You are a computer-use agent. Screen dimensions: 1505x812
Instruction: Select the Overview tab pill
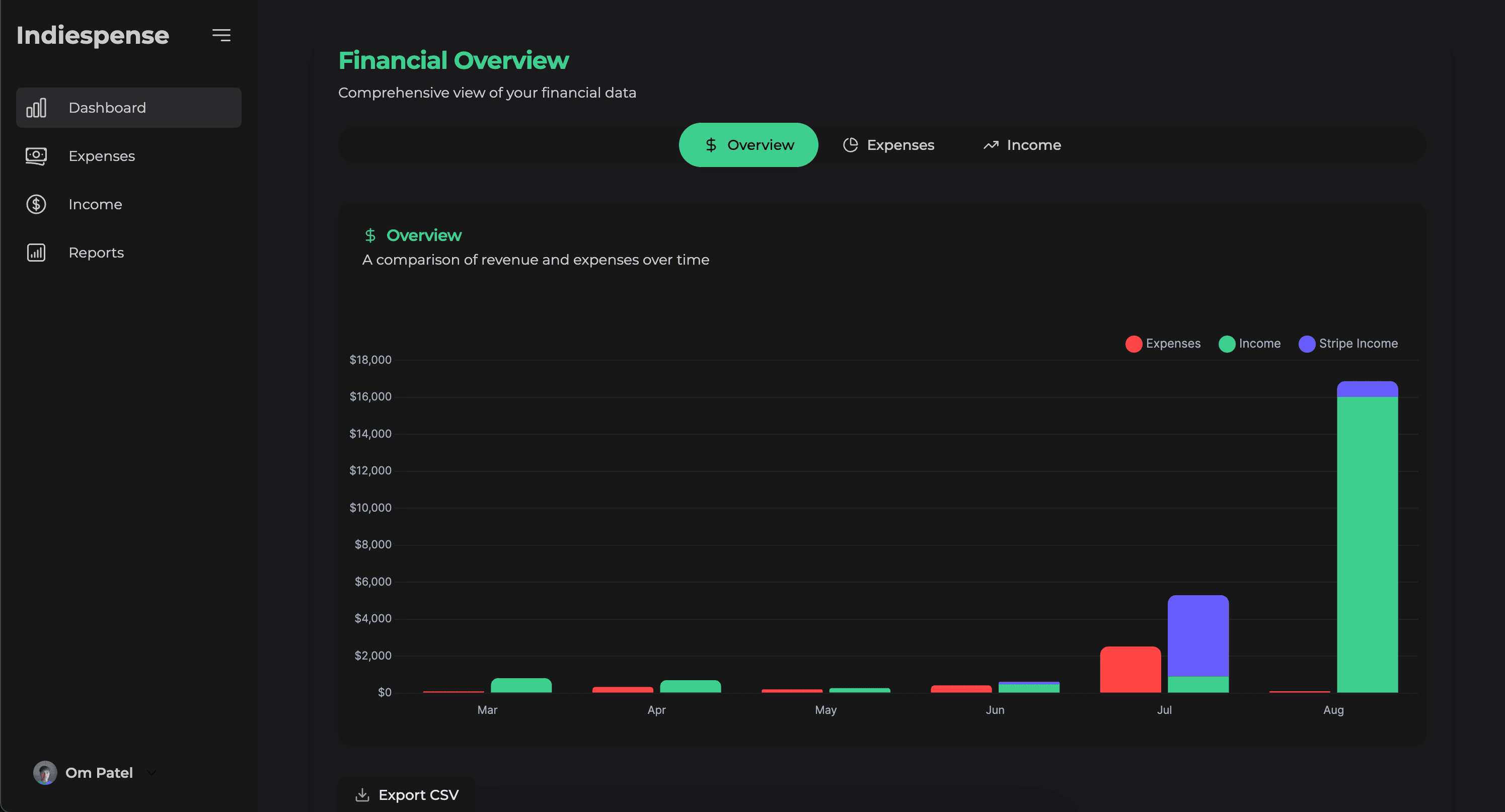click(748, 145)
